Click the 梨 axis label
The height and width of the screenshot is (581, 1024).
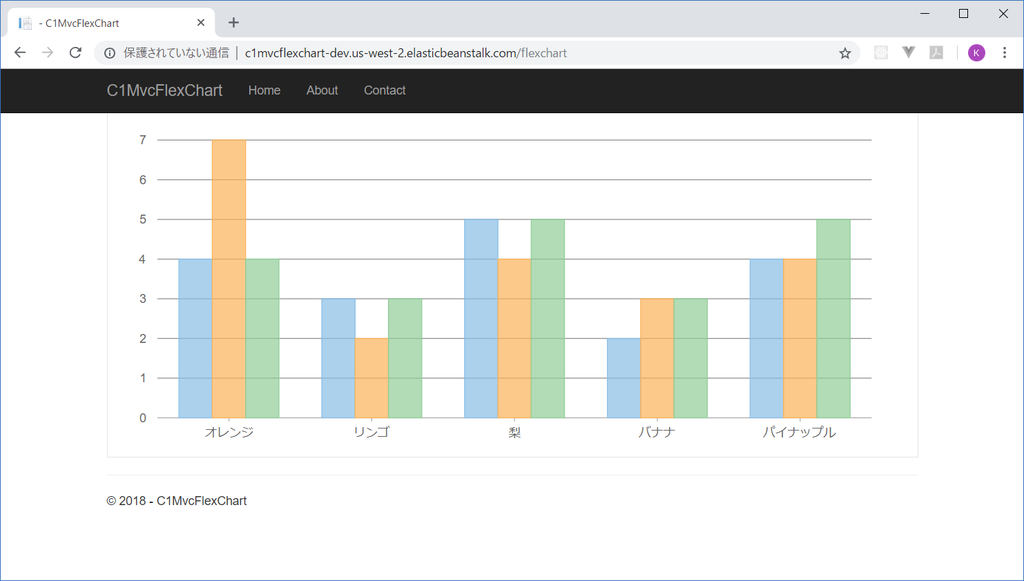pyautogui.click(x=515, y=432)
